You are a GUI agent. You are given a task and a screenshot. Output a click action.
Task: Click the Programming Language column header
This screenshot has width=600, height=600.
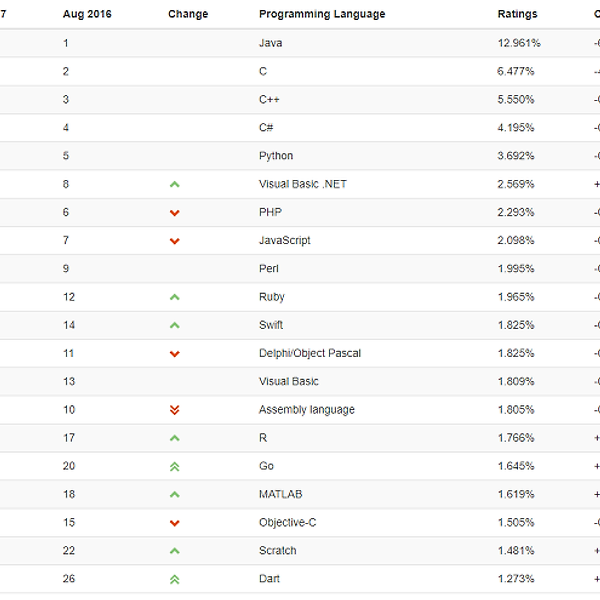click(321, 14)
